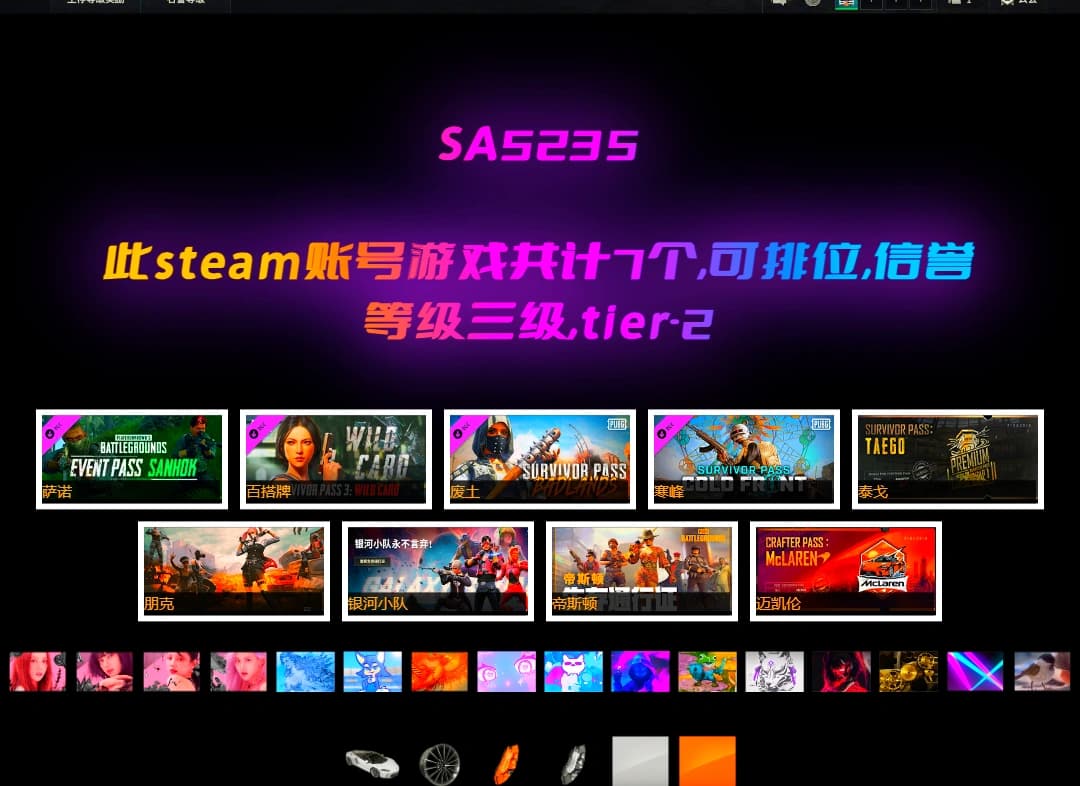
Task: Click the bird avatar icon
Action: [x=1042, y=672]
